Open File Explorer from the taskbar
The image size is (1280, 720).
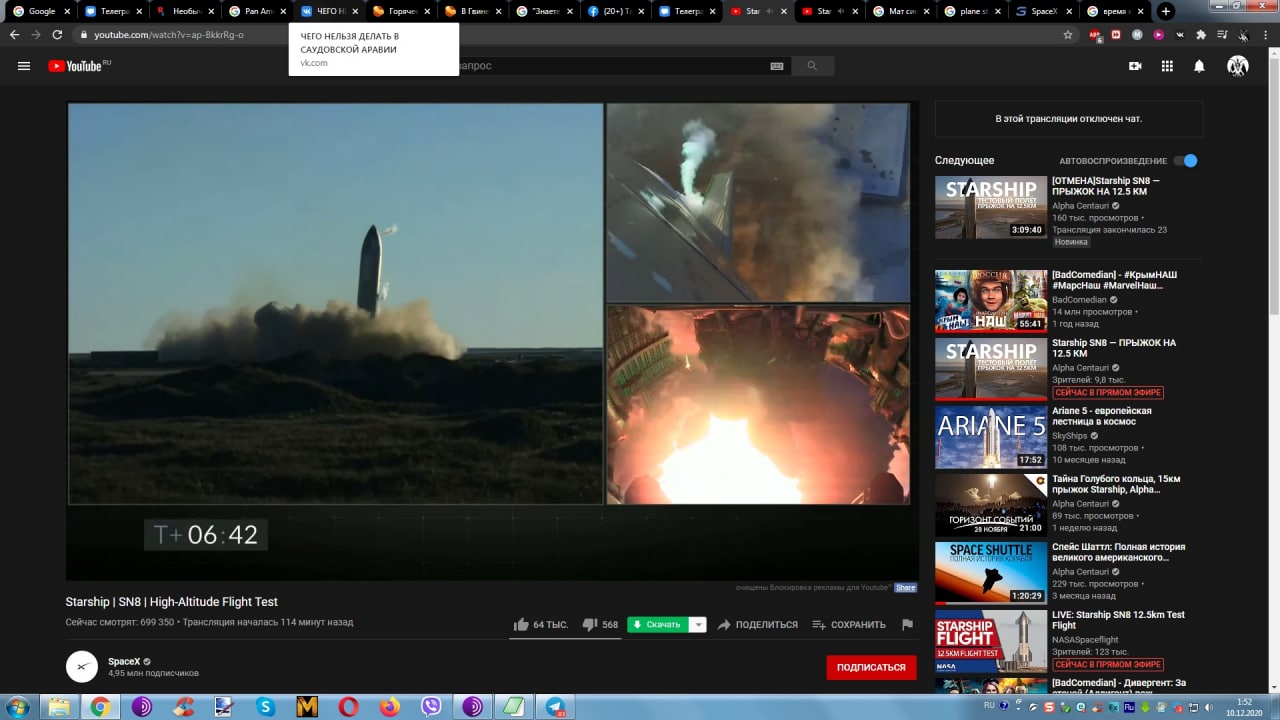point(59,707)
